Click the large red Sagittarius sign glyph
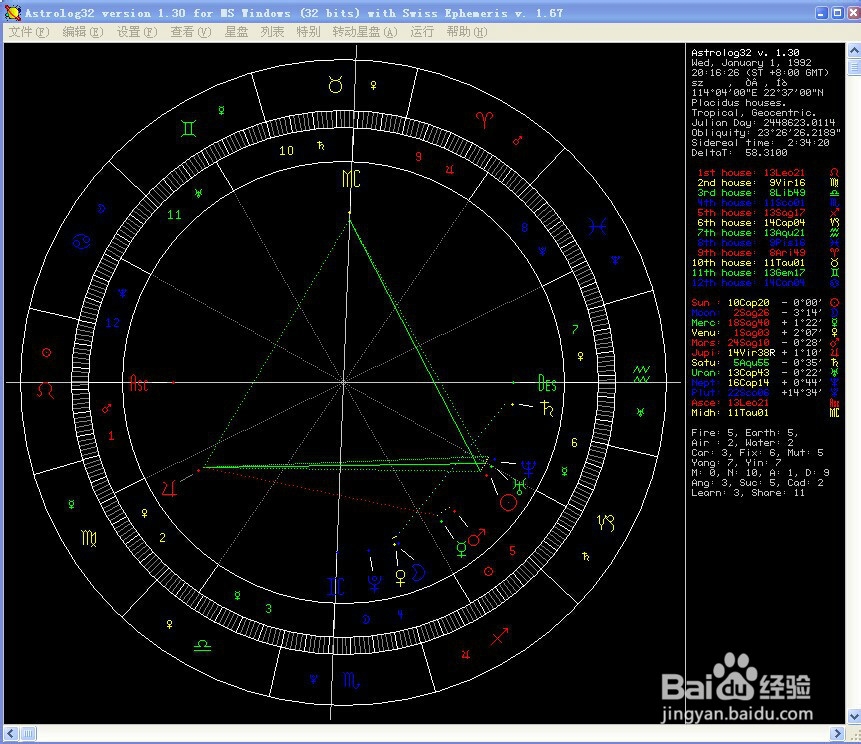 pos(500,636)
